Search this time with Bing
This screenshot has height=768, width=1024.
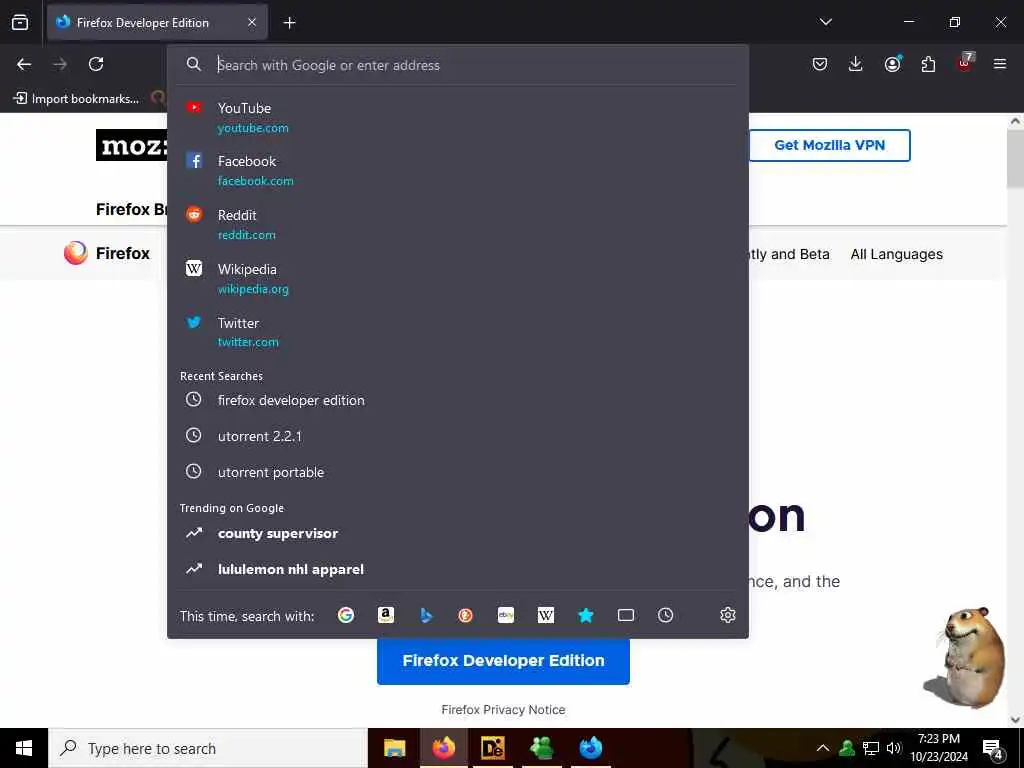click(x=426, y=615)
